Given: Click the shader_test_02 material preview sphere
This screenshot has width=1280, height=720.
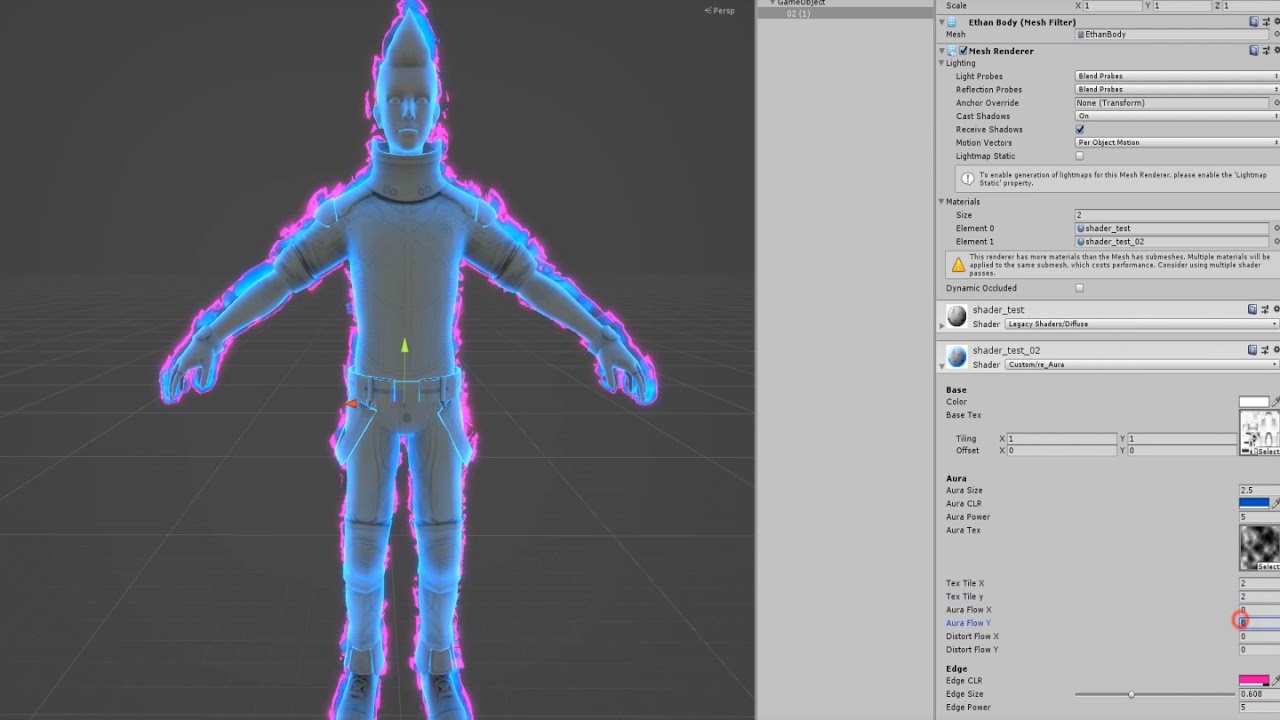Looking at the screenshot, I should (x=957, y=356).
